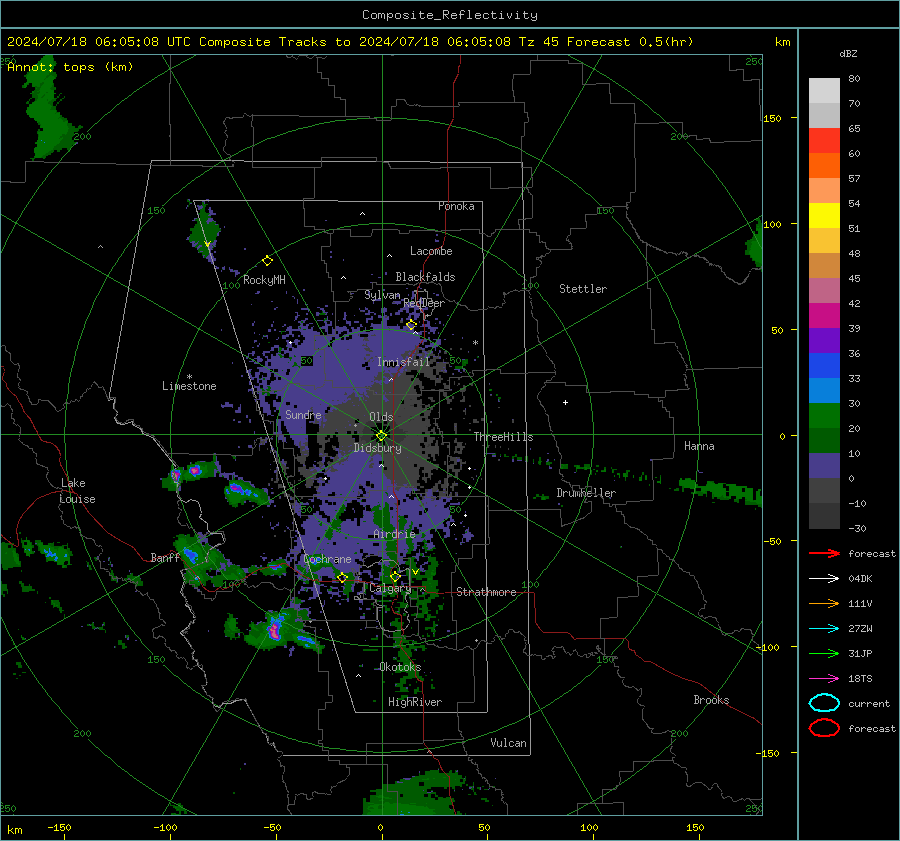Click the magenta 18TS arrow legend icon
The width and height of the screenshot is (900, 841).
[x=824, y=679]
